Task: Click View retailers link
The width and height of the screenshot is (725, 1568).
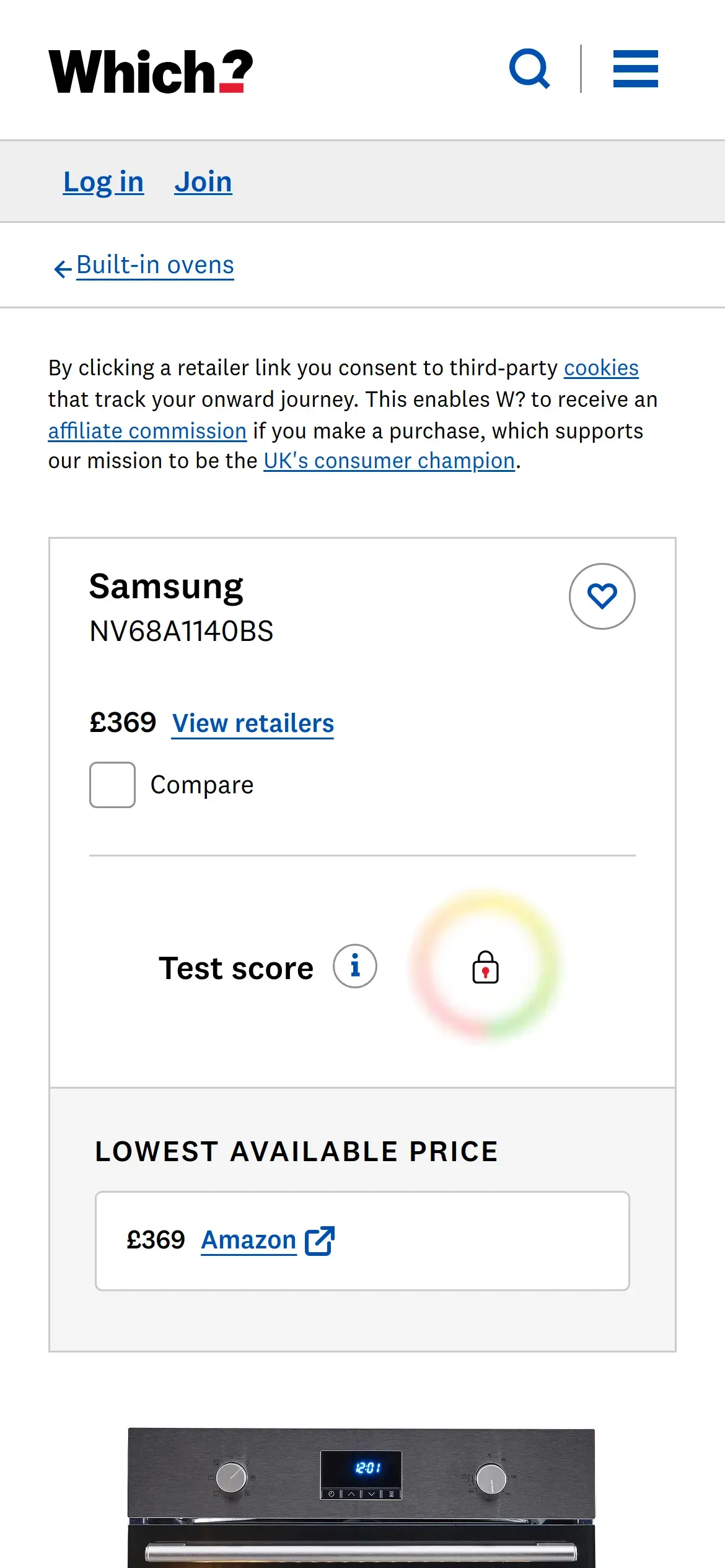Action: click(253, 723)
